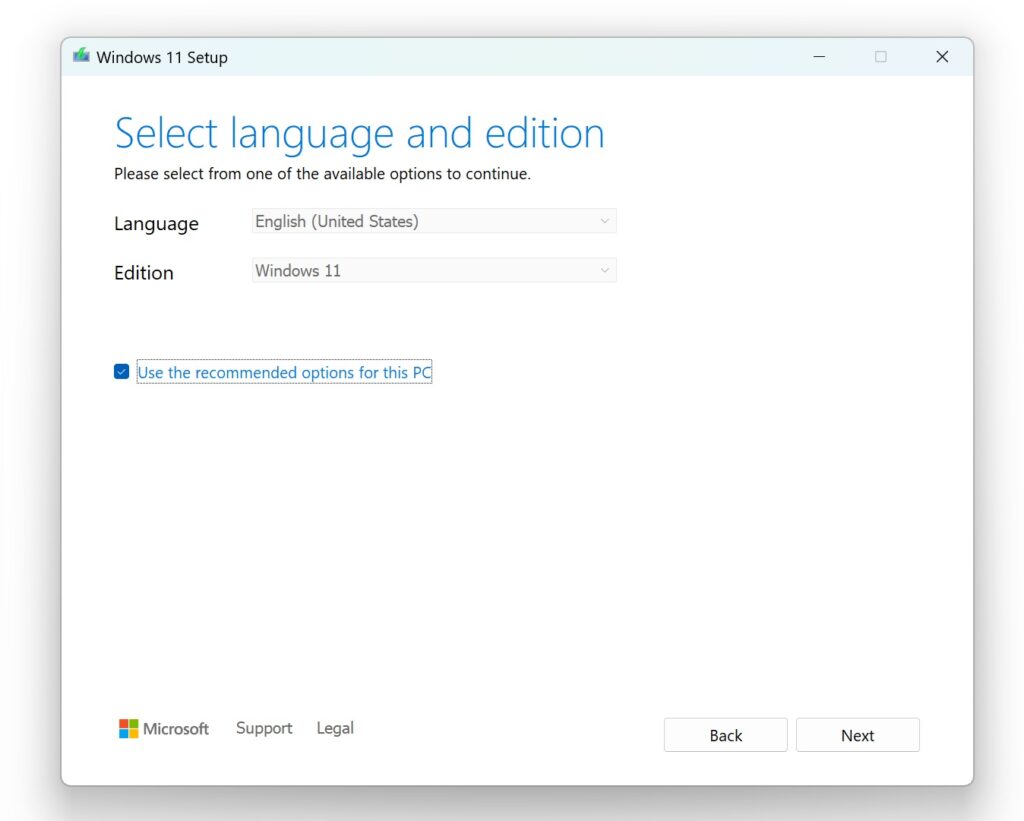Open the Legal information page

click(x=335, y=728)
